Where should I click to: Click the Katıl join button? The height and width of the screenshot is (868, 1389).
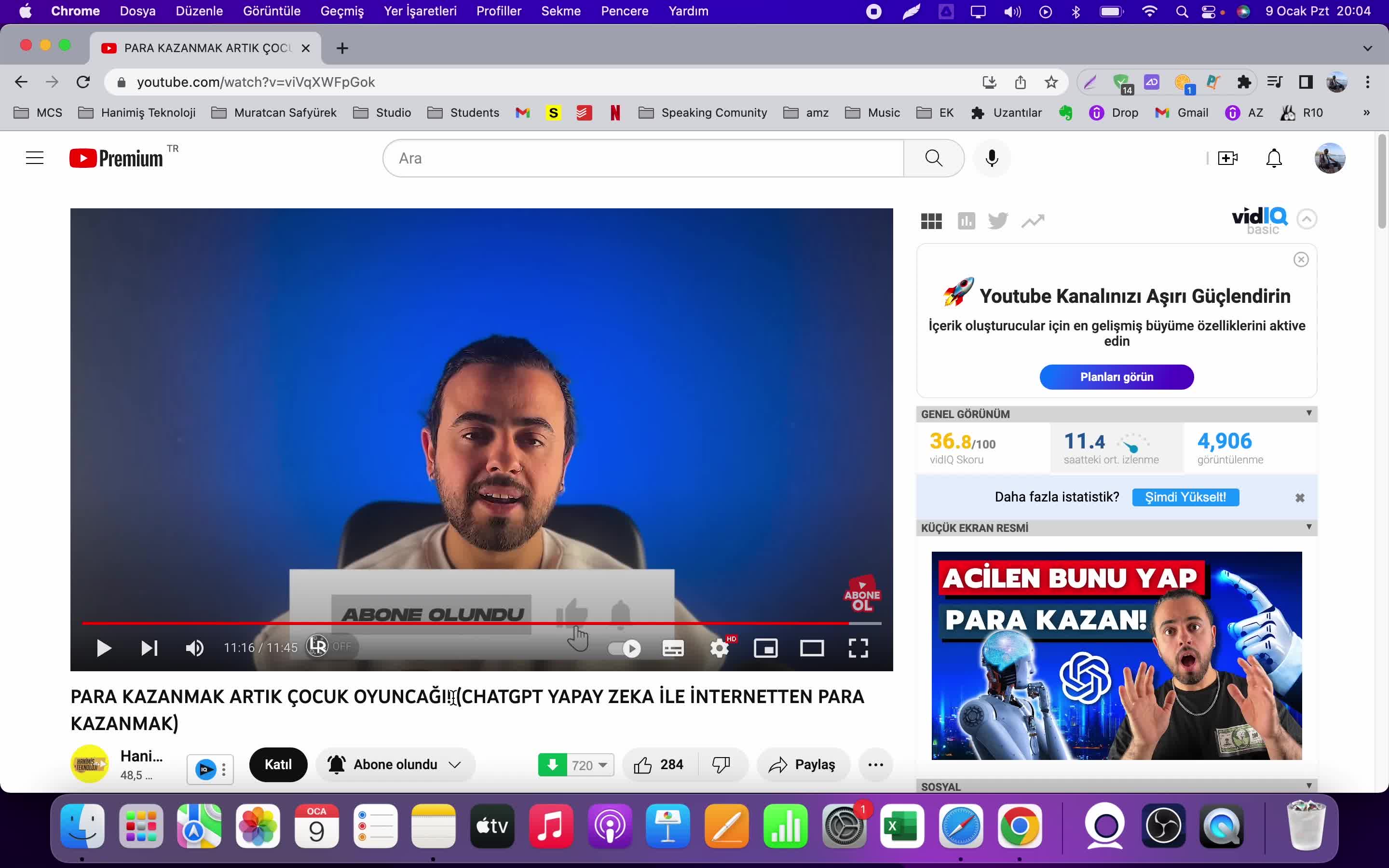pos(278,765)
